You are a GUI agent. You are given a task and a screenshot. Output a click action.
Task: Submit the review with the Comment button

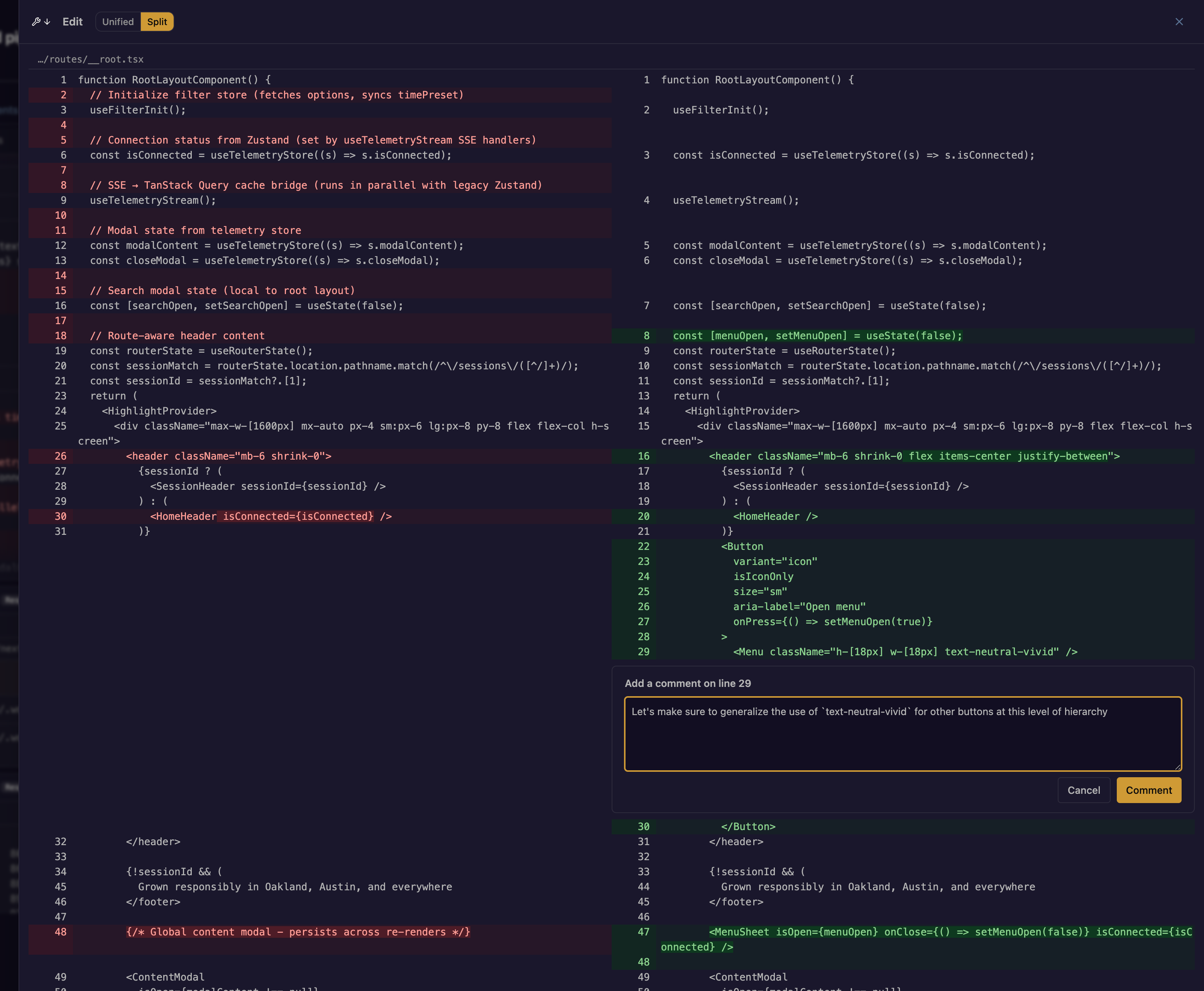1149,790
